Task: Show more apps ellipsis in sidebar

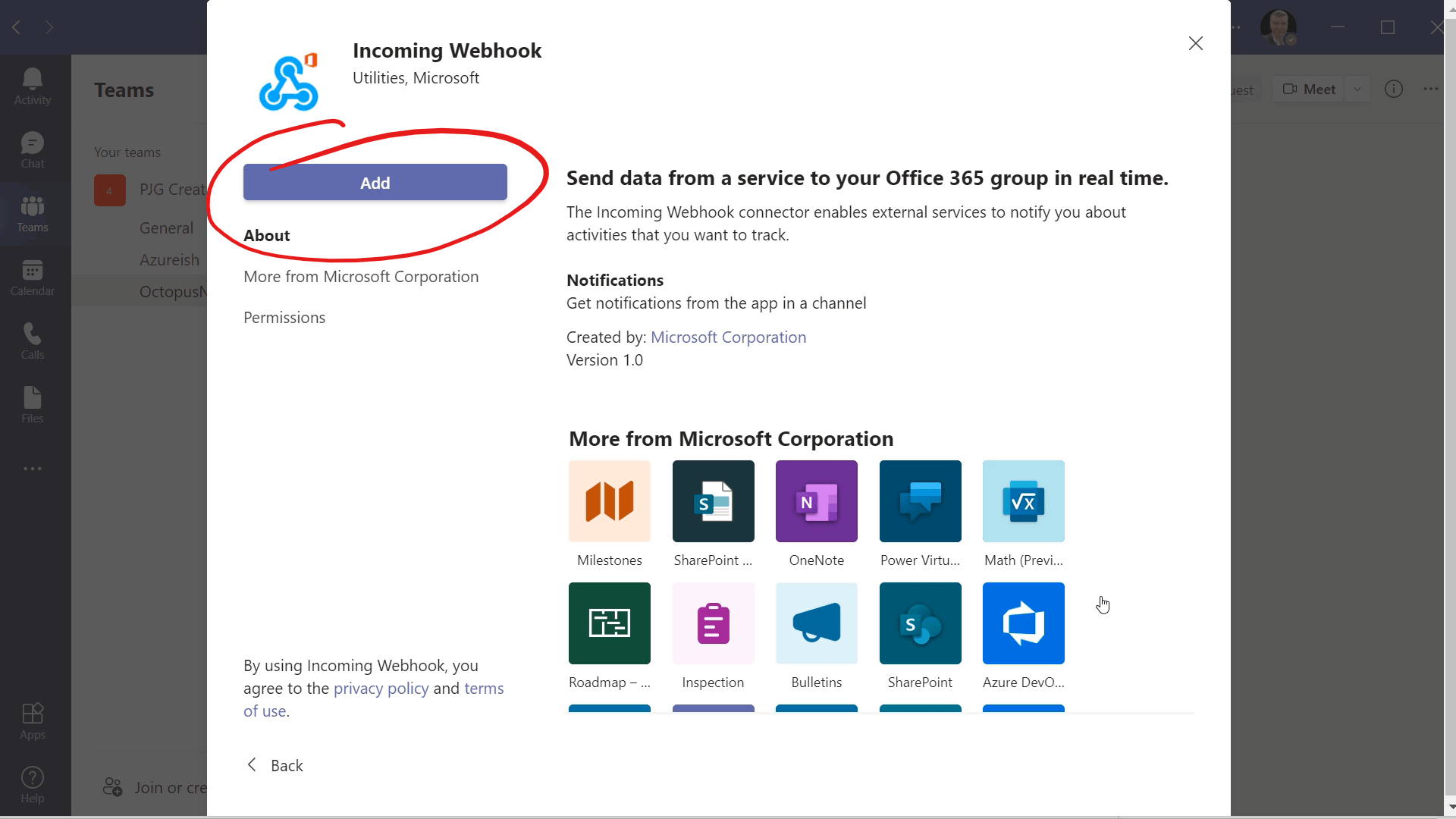Action: point(33,469)
